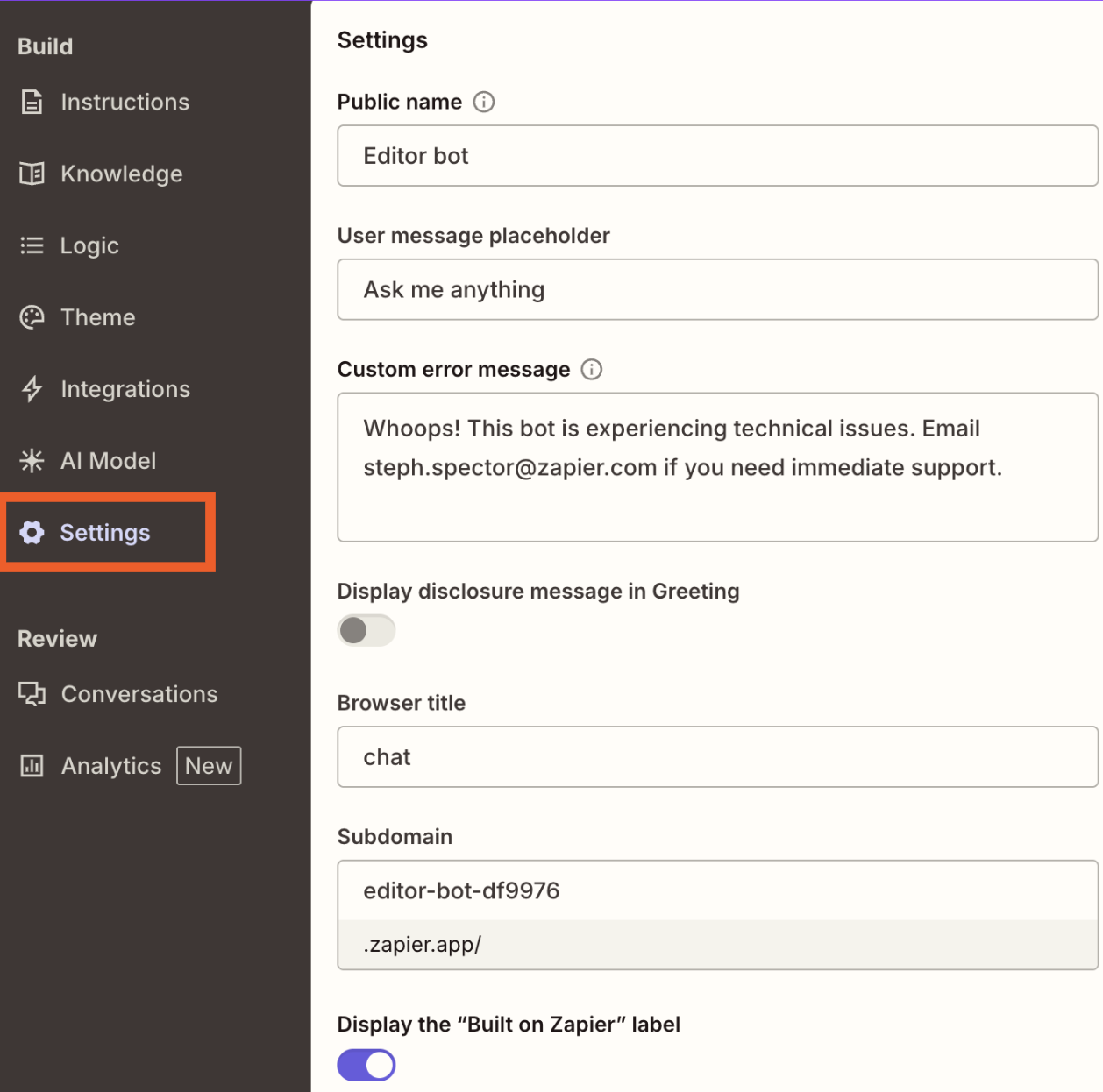Disable the Built on Zapier label
This screenshot has width=1103, height=1092.
[x=366, y=1065]
